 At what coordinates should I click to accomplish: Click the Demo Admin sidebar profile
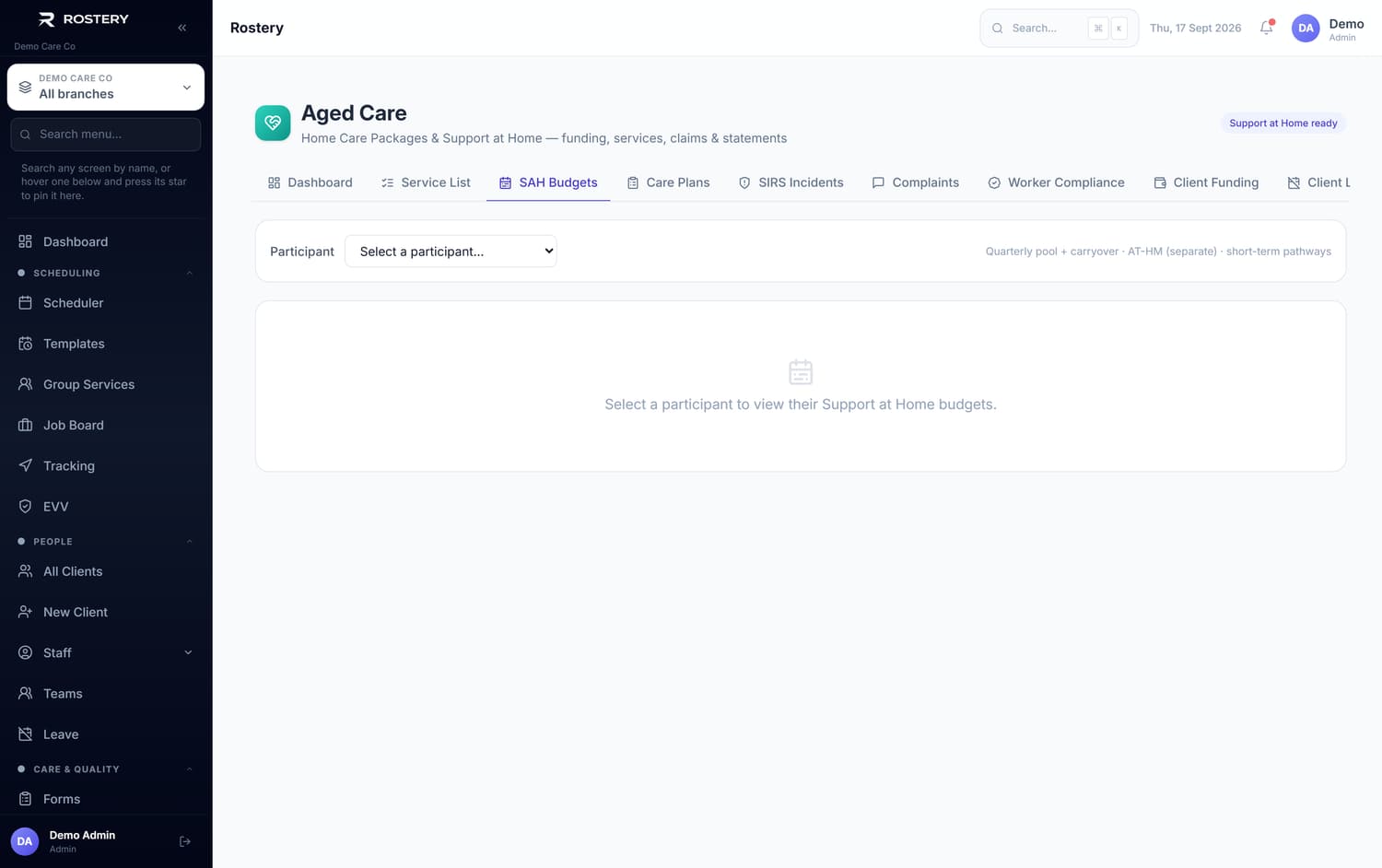pos(83,841)
